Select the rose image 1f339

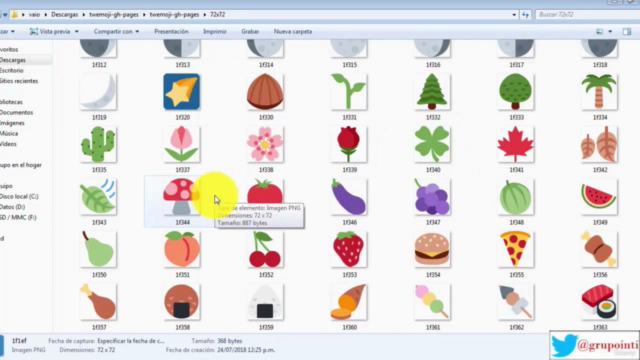tap(349, 144)
